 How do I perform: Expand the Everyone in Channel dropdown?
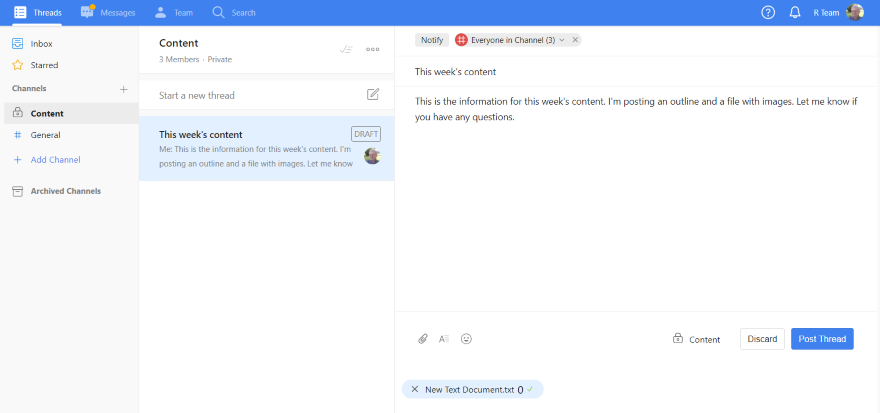(x=562, y=40)
